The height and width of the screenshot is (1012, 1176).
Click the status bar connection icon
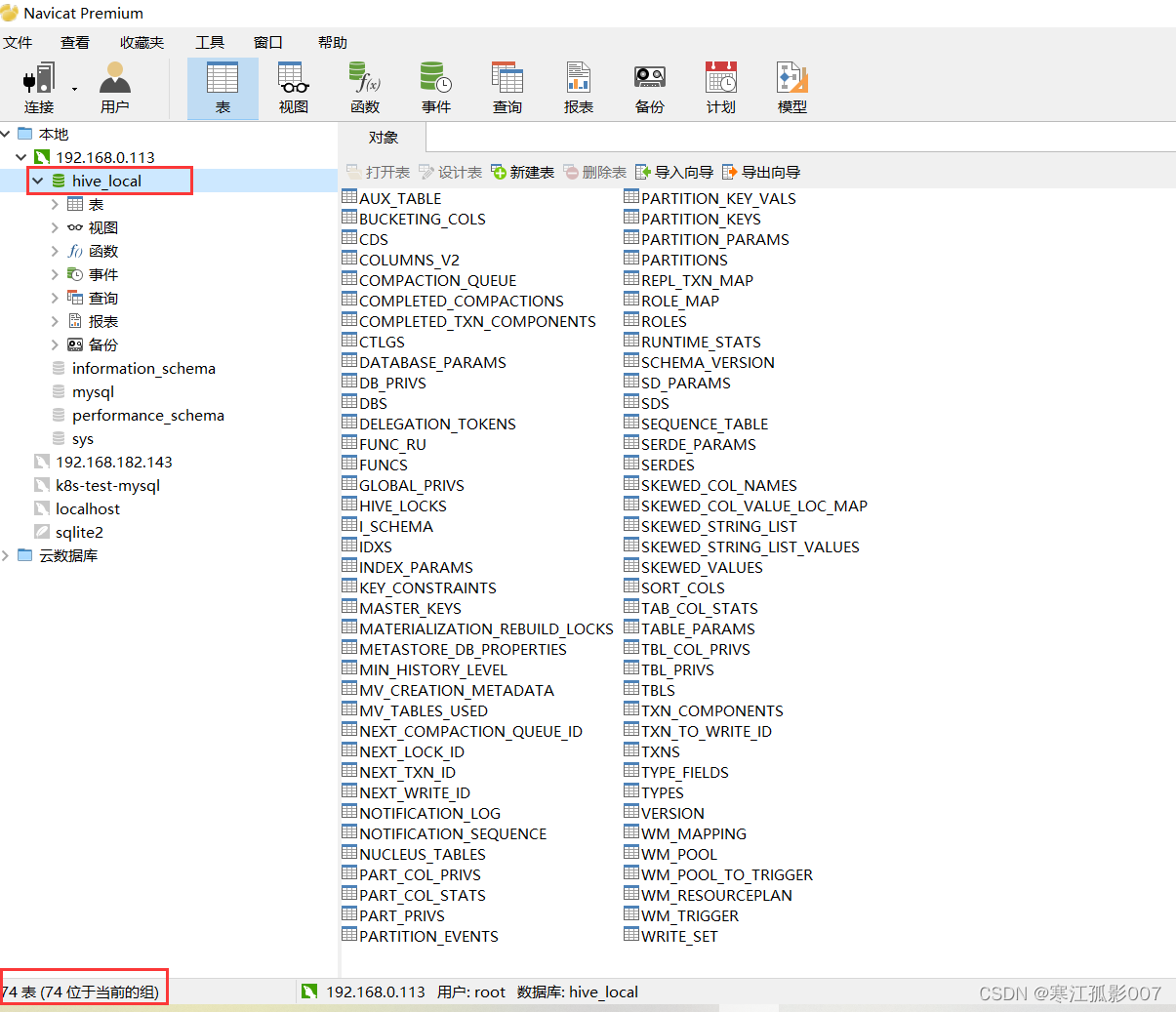coord(309,992)
